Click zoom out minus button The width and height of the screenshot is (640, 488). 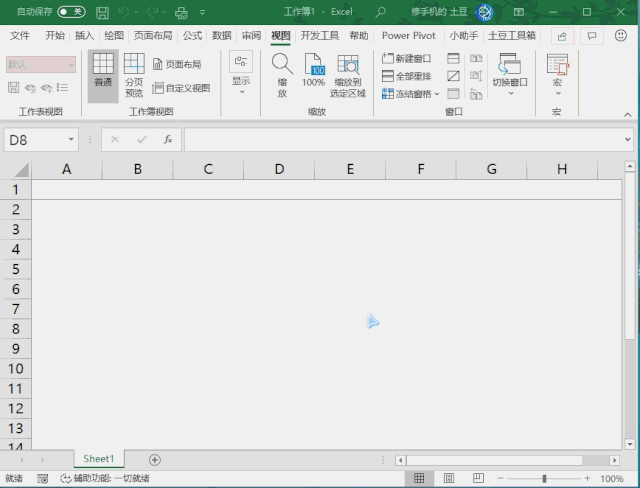pos(500,478)
